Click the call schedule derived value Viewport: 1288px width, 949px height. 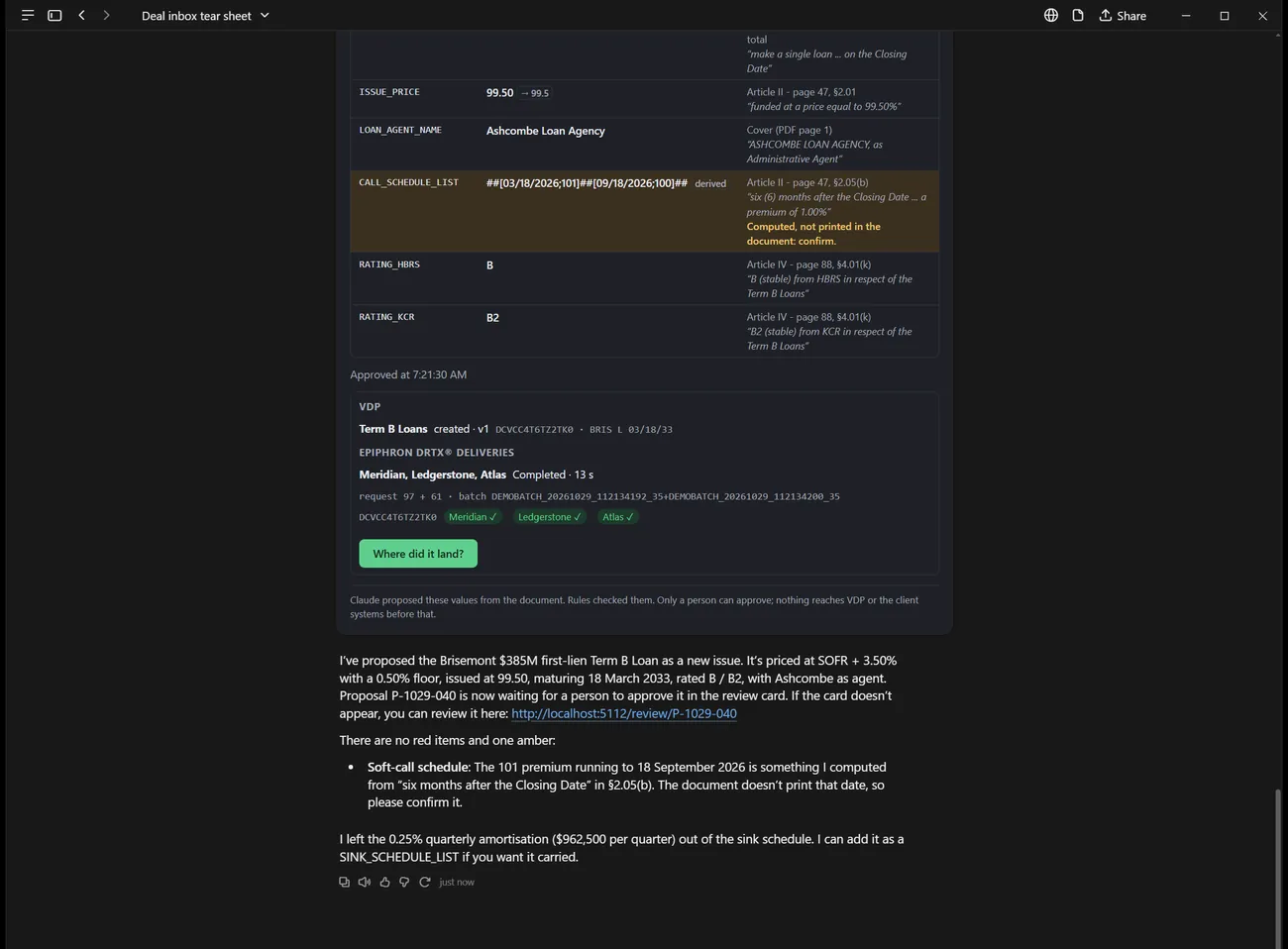[x=587, y=183]
